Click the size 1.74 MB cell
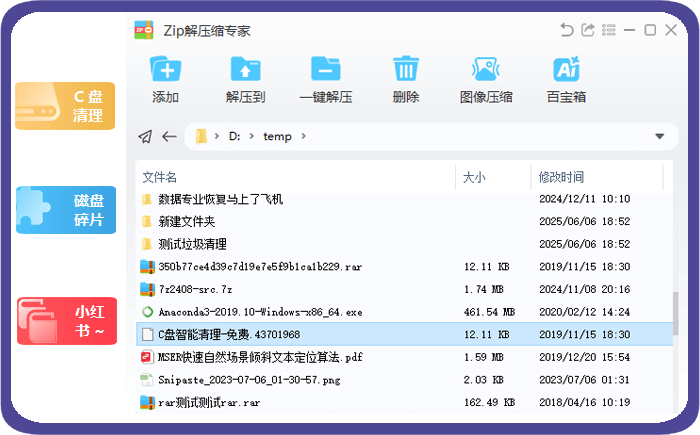This screenshot has width=700, height=435. [x=483, y=289]
